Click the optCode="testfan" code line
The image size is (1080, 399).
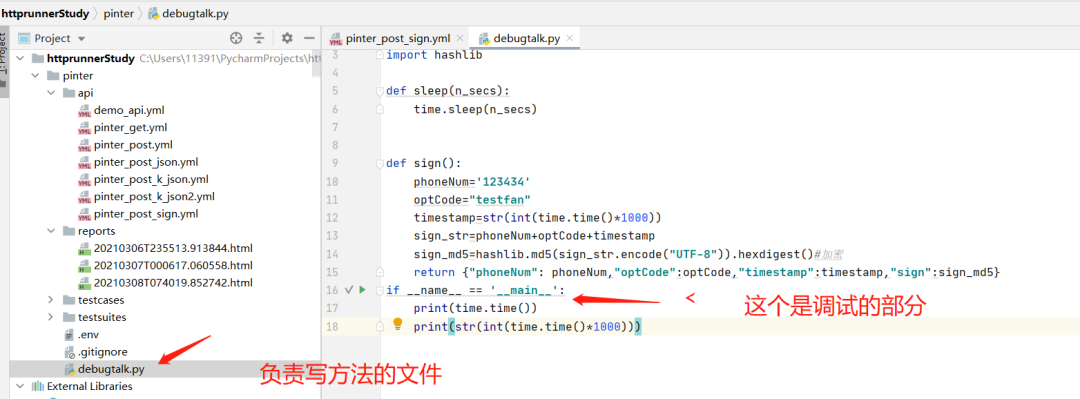click(x=472, y=199)
